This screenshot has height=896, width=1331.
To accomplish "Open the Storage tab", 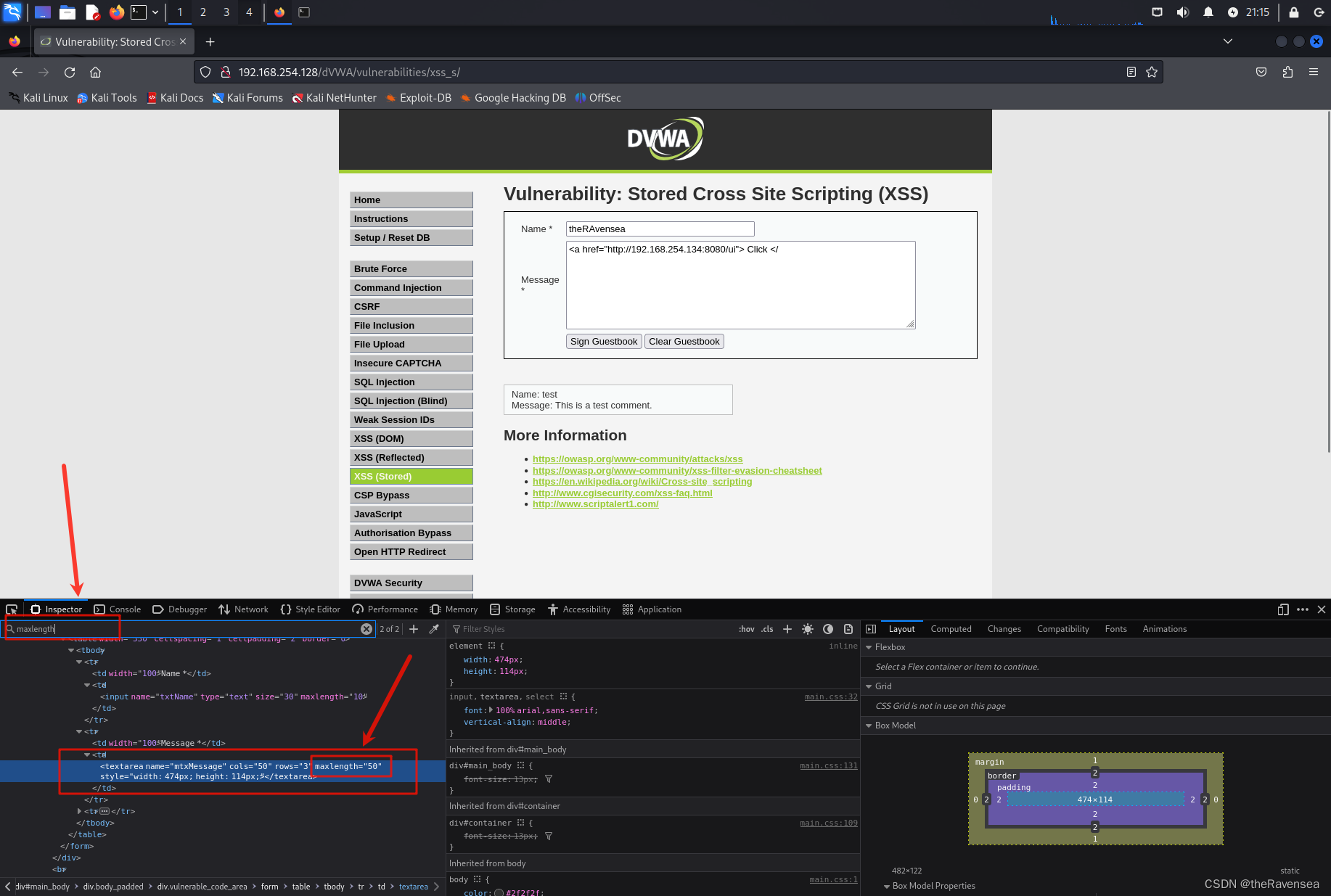I will (512, 609).
